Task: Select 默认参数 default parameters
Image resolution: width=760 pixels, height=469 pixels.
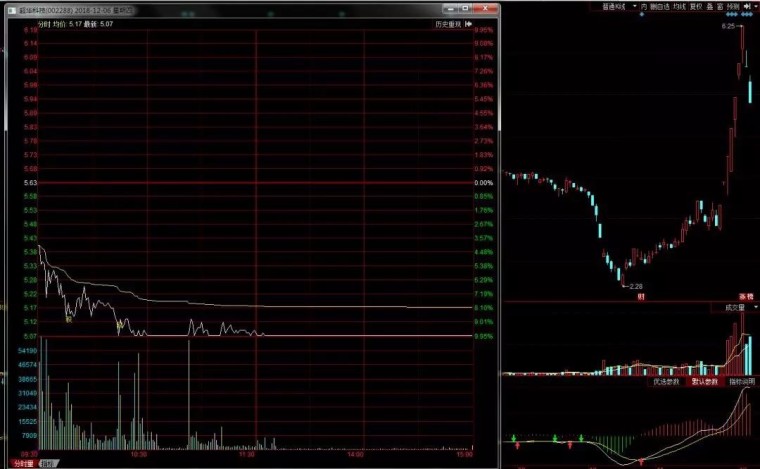Action: 705,381
